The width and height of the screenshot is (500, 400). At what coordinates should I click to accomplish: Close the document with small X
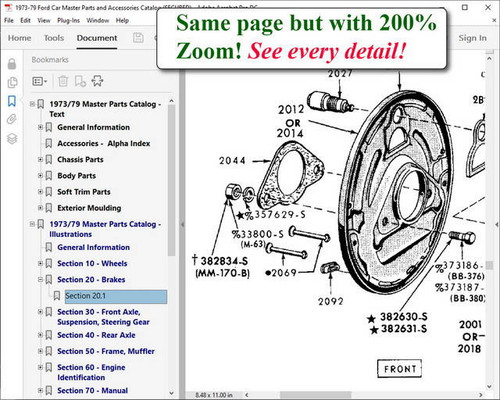coord(494,20)
